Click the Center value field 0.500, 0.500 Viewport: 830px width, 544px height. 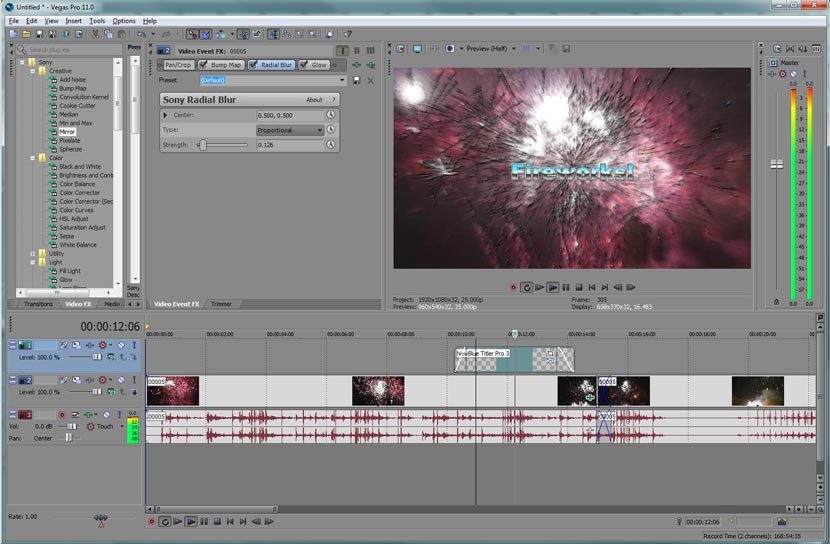pos(290,115)
